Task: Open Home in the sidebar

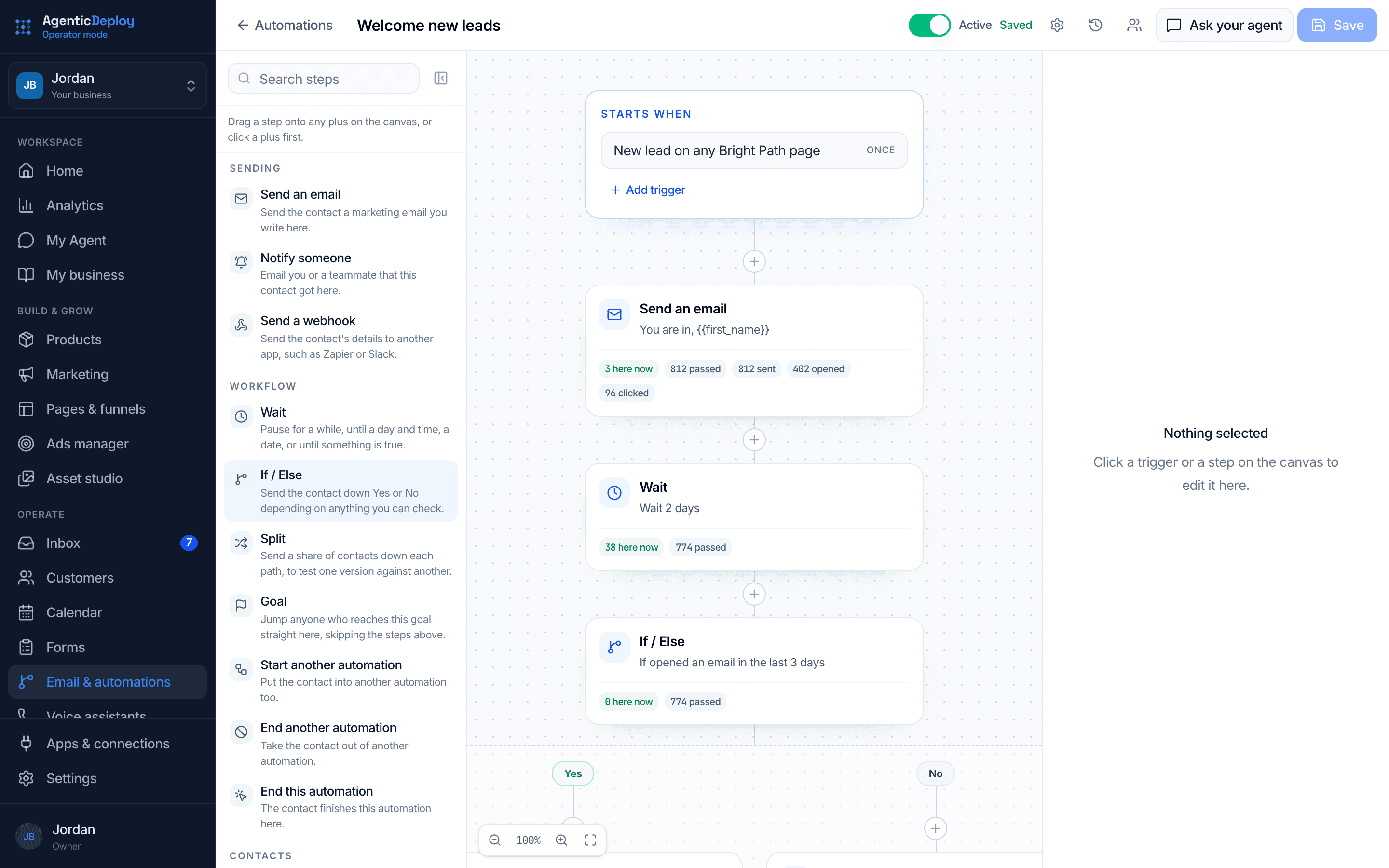Action: [108, 171]
